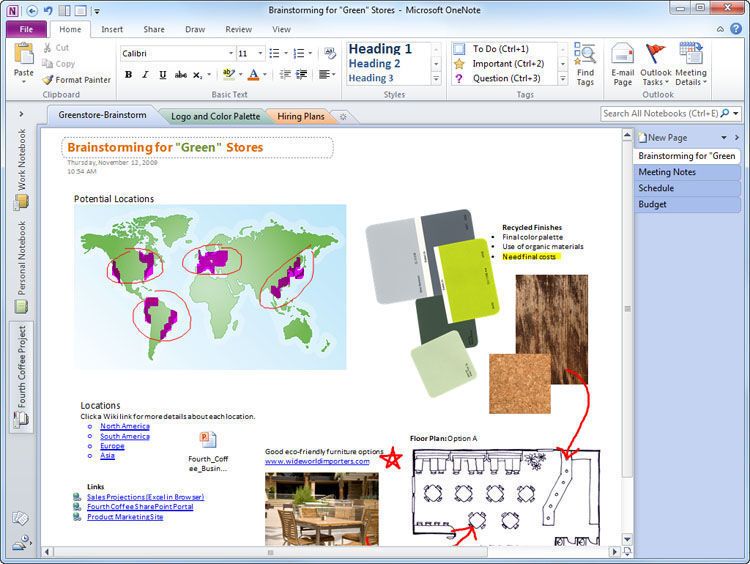Expand the Tags gallery More arrow
Screen dimensions: 750x564
pyautogui.click(x=563, y=78)
